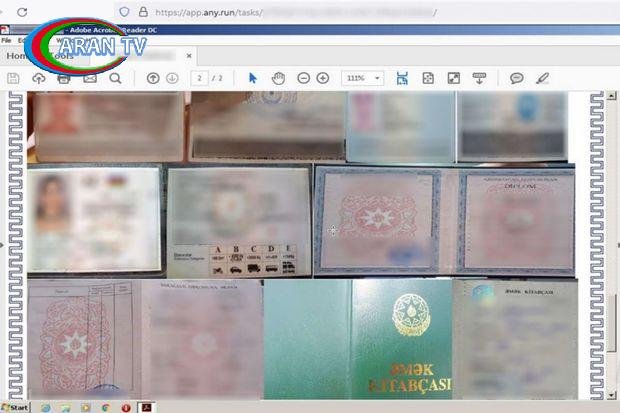Click the Save file icon
The image size is (620, 413).
click(13, 78)
